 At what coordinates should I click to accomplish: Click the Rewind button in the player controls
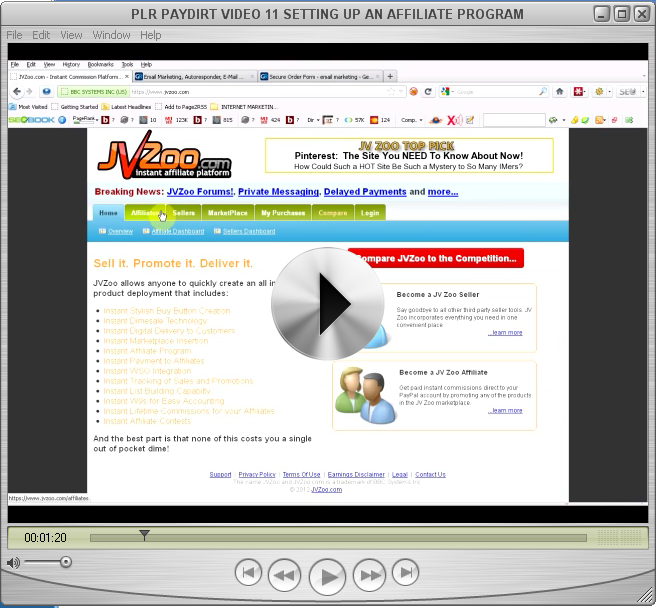(x=284, y=575)
